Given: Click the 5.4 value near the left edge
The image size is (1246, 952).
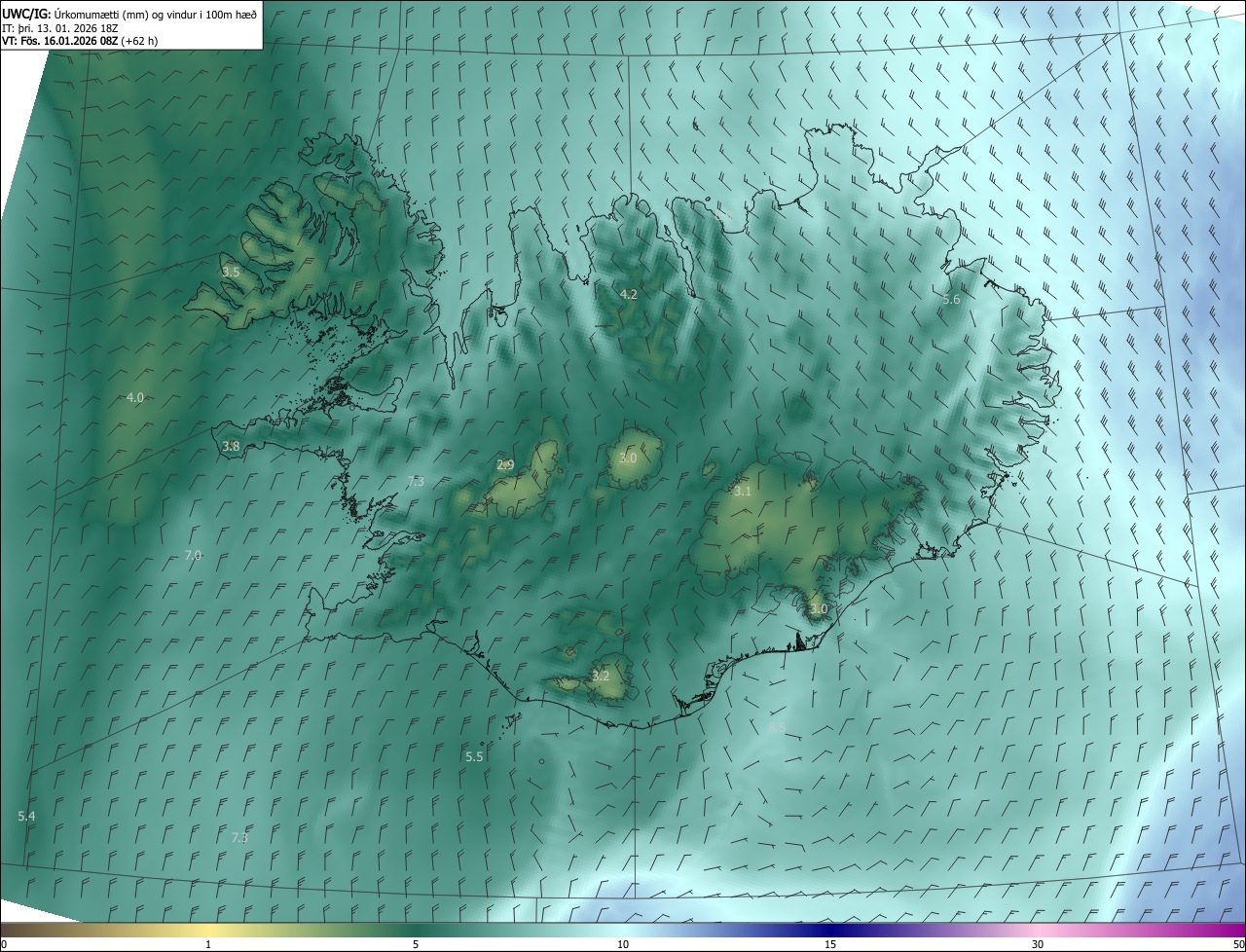Looking at the screenshot, I should [26, 816].
